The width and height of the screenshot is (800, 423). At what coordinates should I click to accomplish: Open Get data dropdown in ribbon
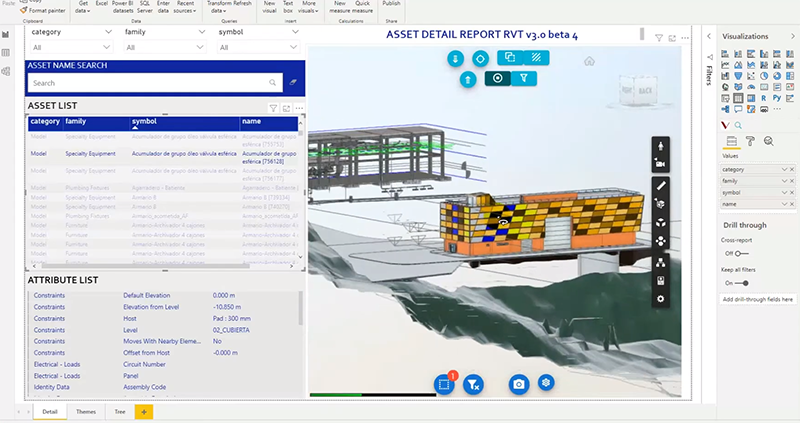pos(83,7)
